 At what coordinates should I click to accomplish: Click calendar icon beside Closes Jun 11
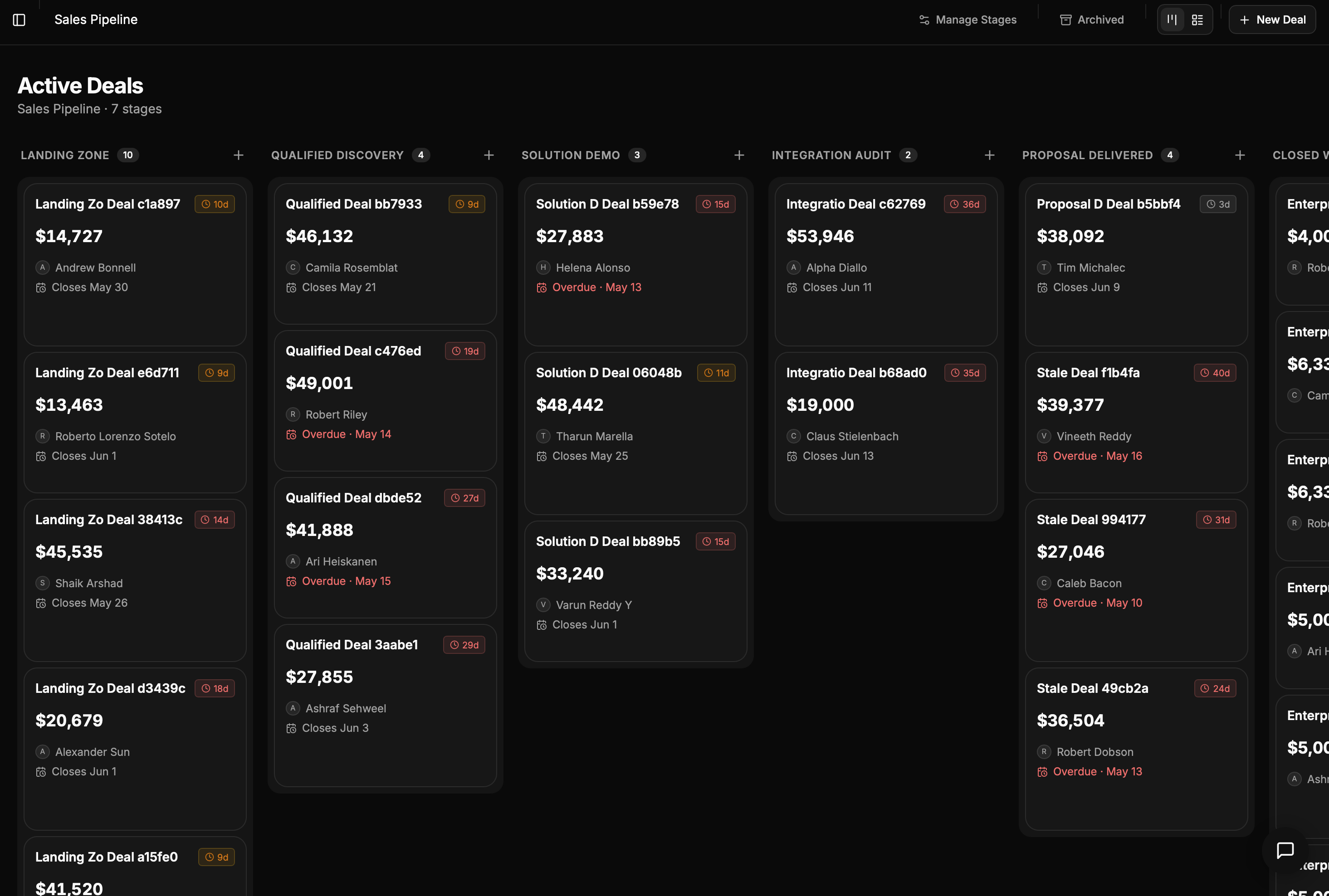coord(792,287)
